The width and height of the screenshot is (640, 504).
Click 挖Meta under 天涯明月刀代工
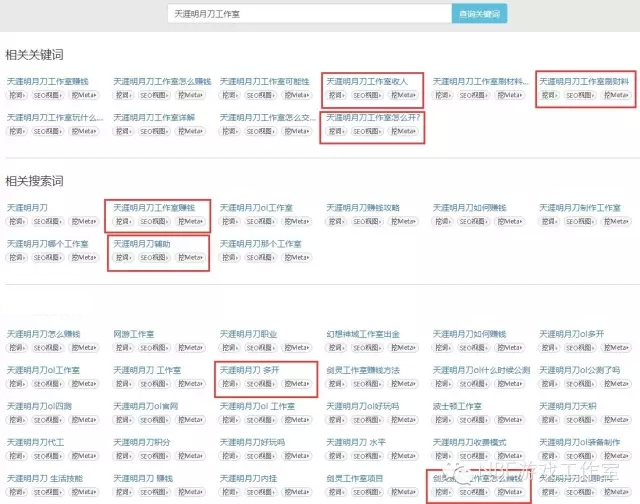click(x=84, y=456)
